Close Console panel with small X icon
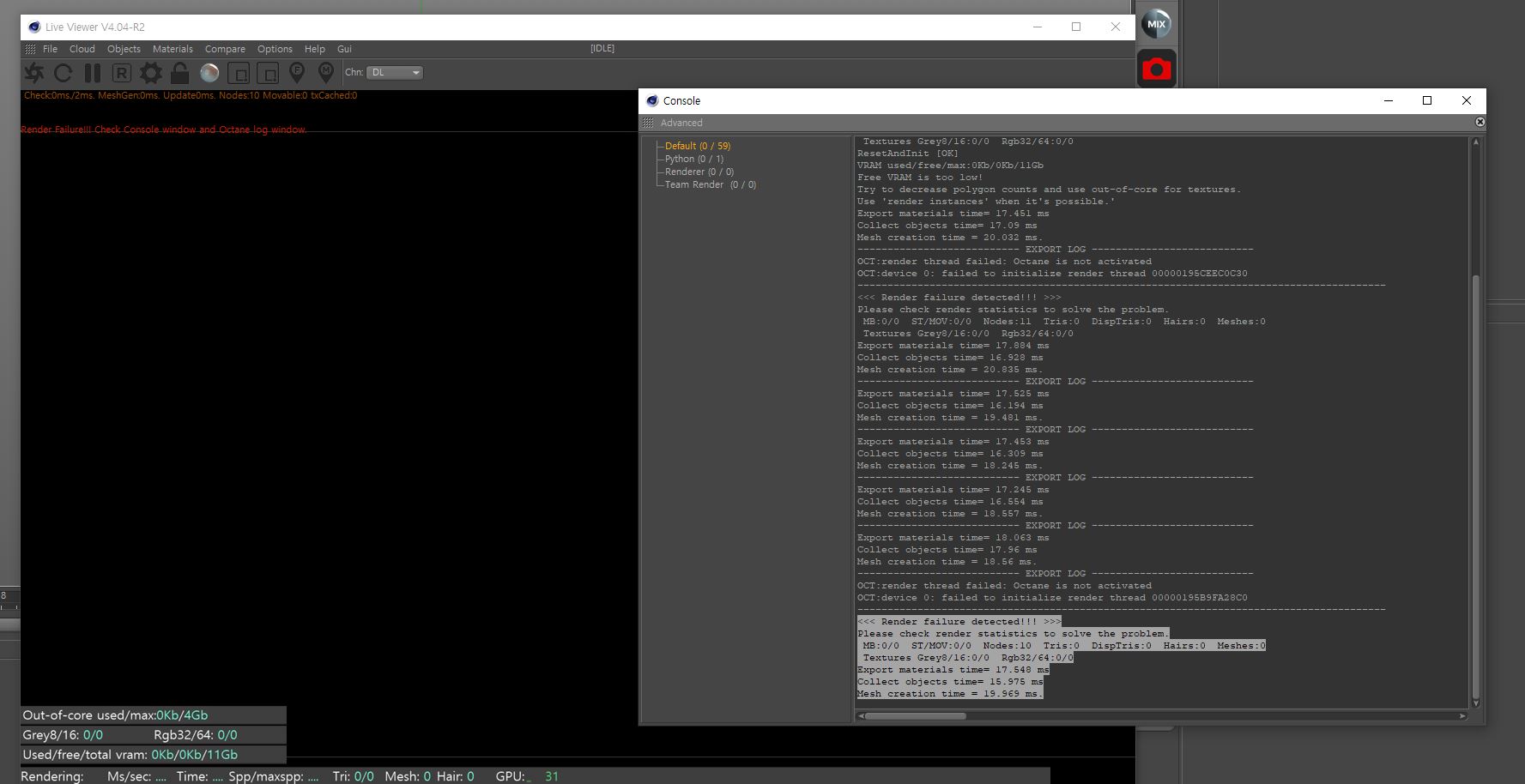The width and height of the screenshot is (1525, 784). [1480, 123]
